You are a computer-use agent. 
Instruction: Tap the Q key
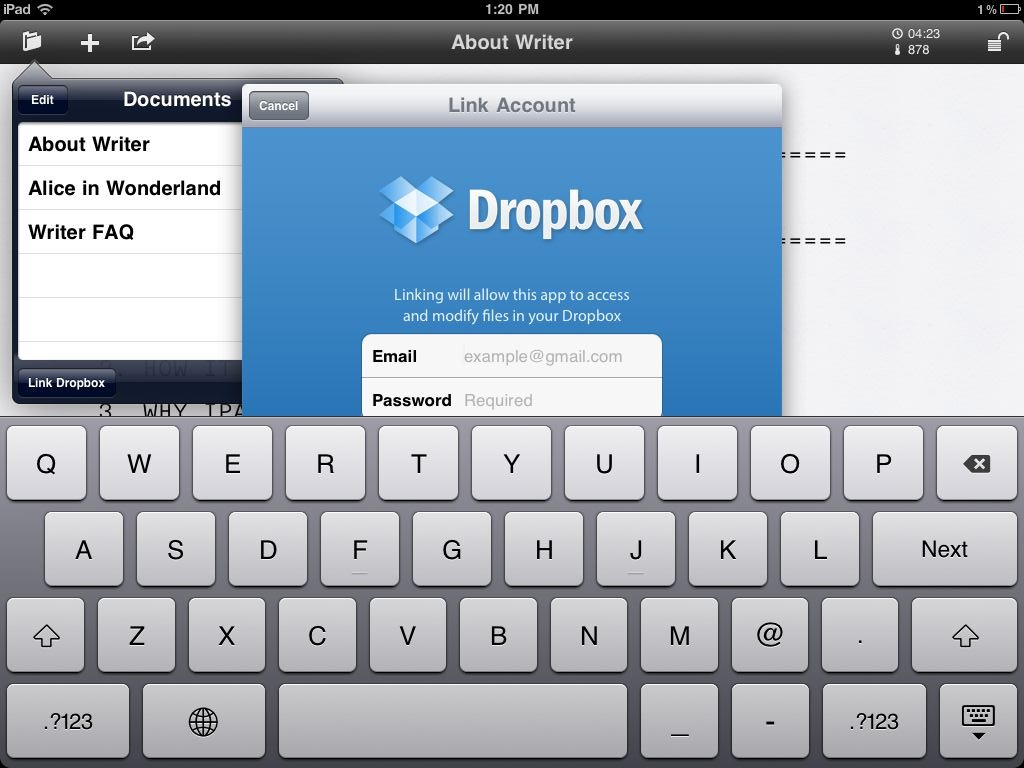[x=46, y=464]
